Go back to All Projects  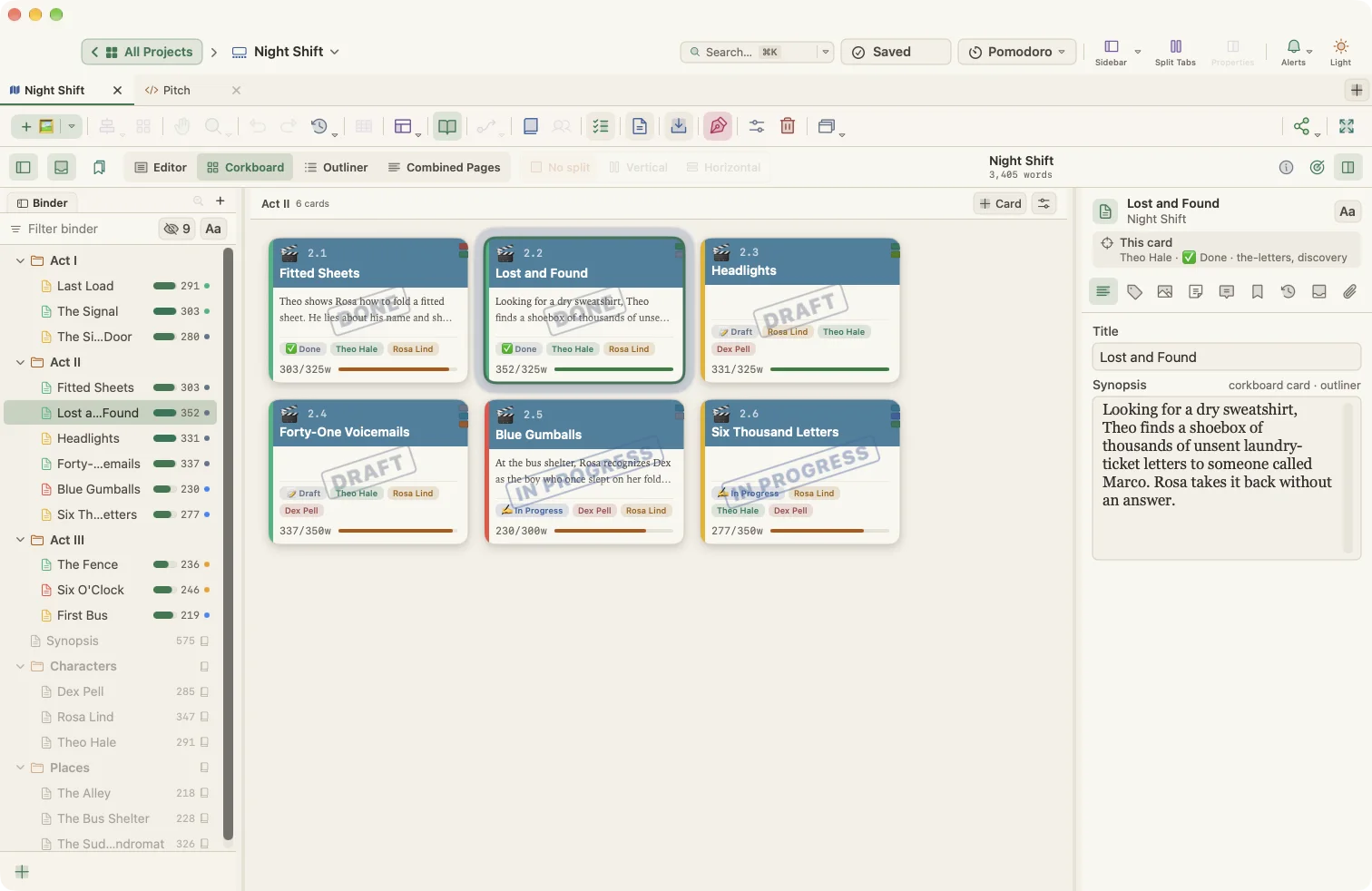click(x=143, y=52)
